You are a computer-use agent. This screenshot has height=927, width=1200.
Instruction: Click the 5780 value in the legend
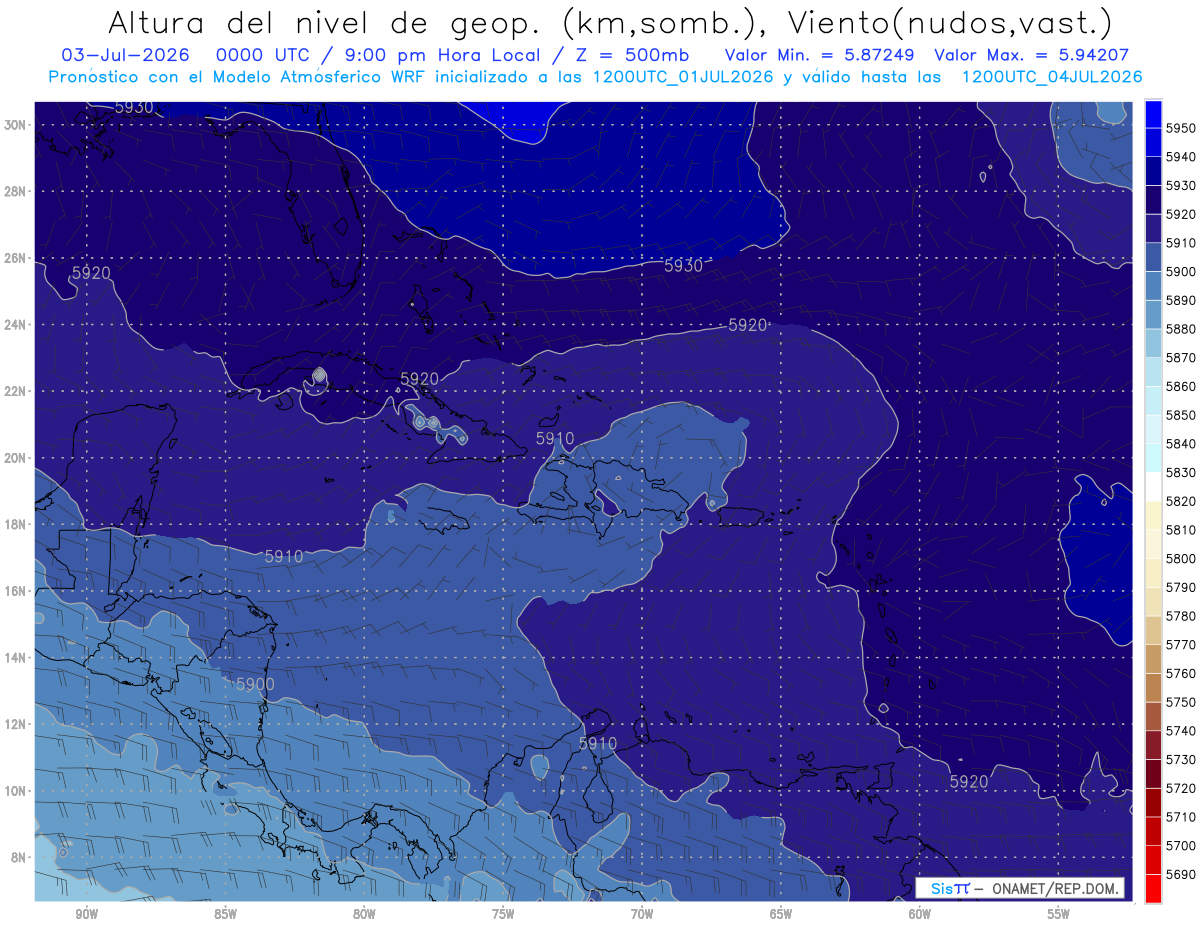[1181, 616]
